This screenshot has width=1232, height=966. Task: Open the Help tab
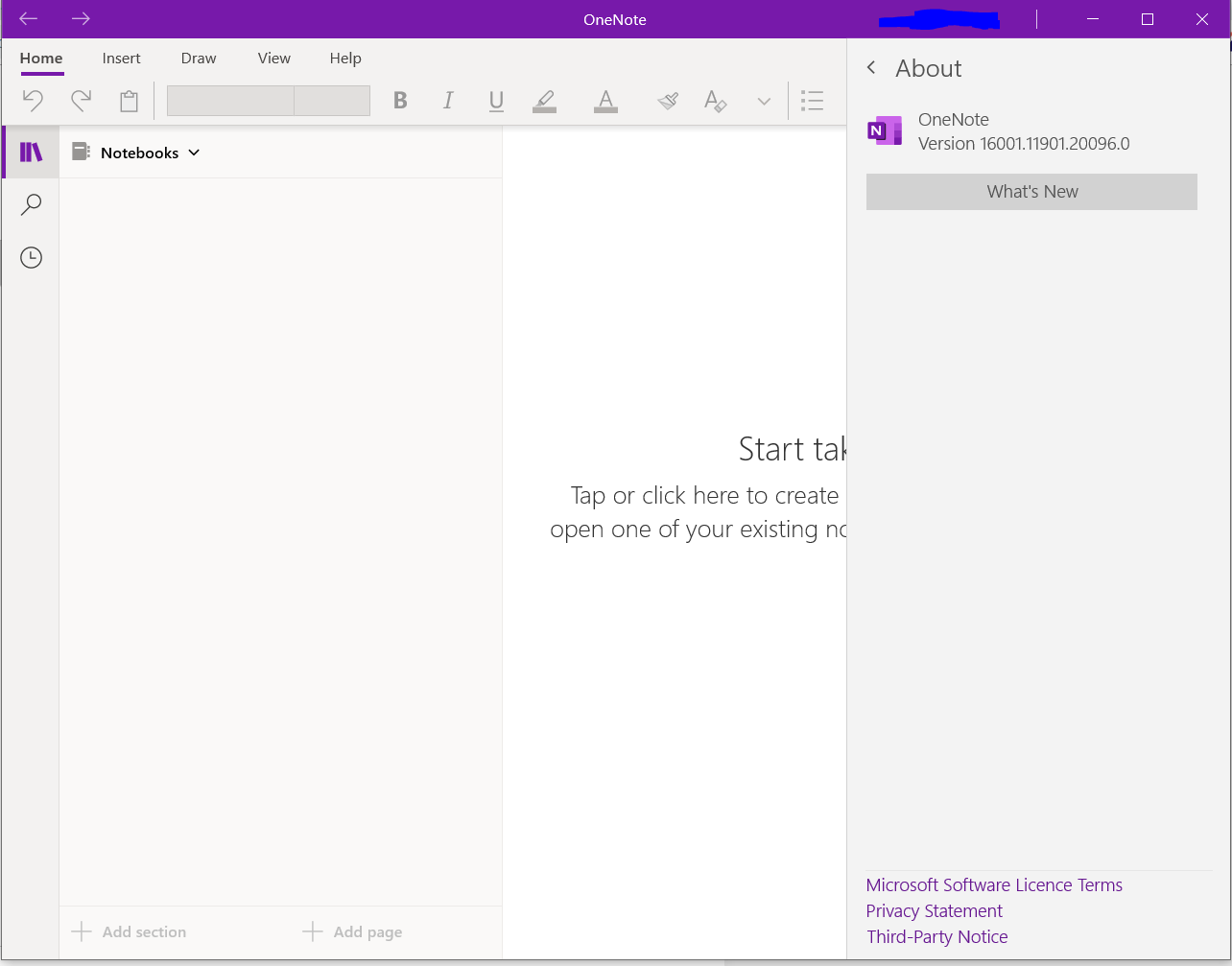[345, 59]
